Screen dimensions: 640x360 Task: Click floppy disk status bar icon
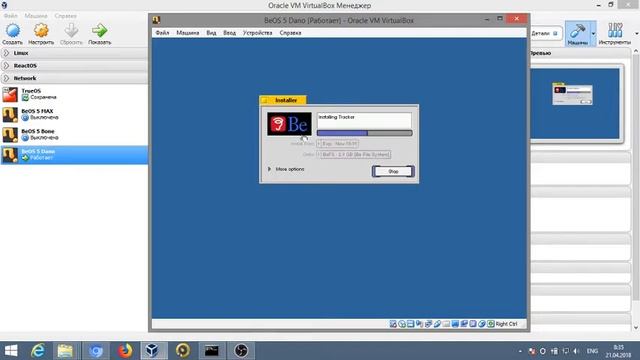coord(411,324)
